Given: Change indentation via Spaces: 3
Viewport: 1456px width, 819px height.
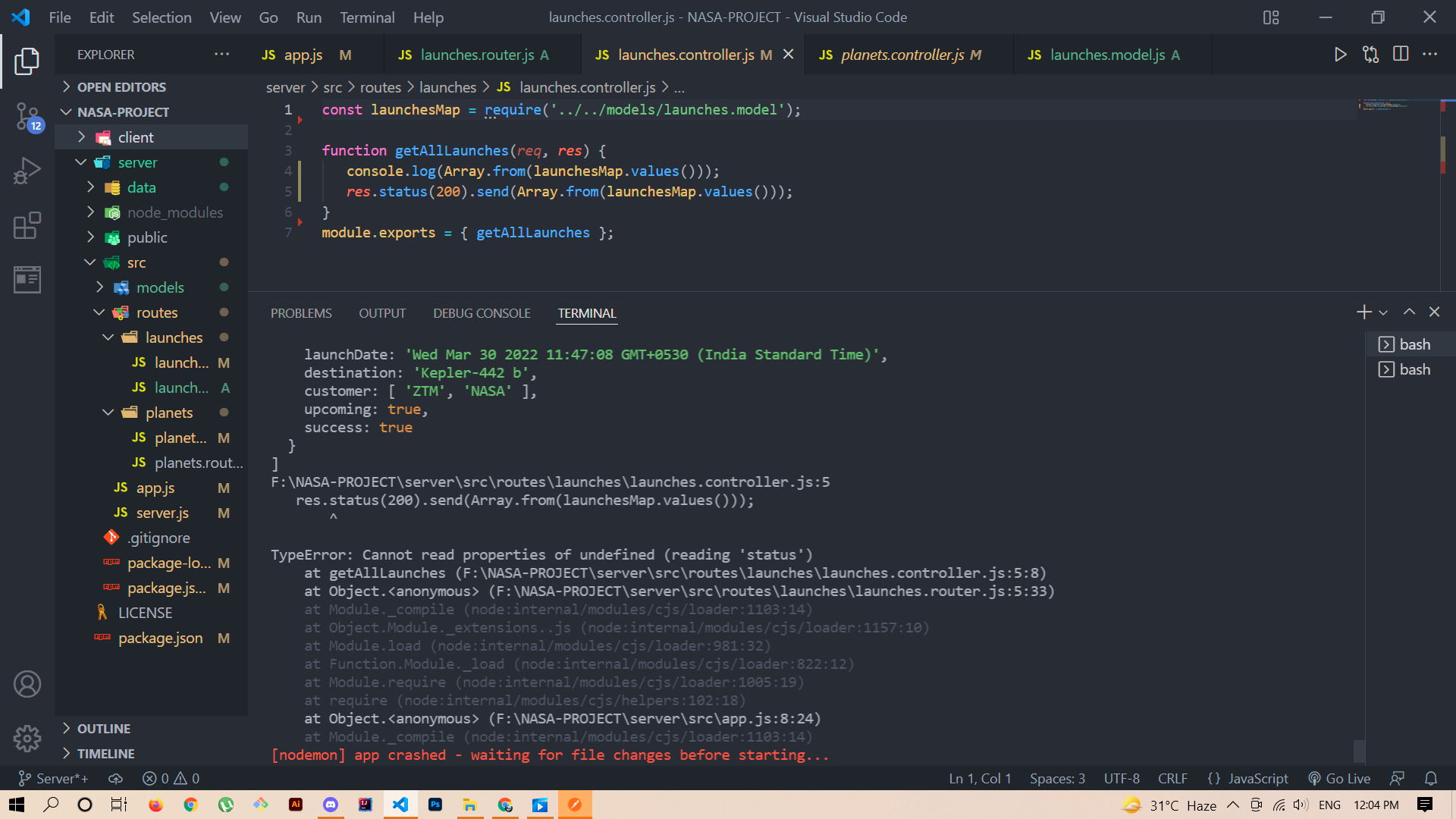Looking at the screenshot, I should tap(1057, 778).
